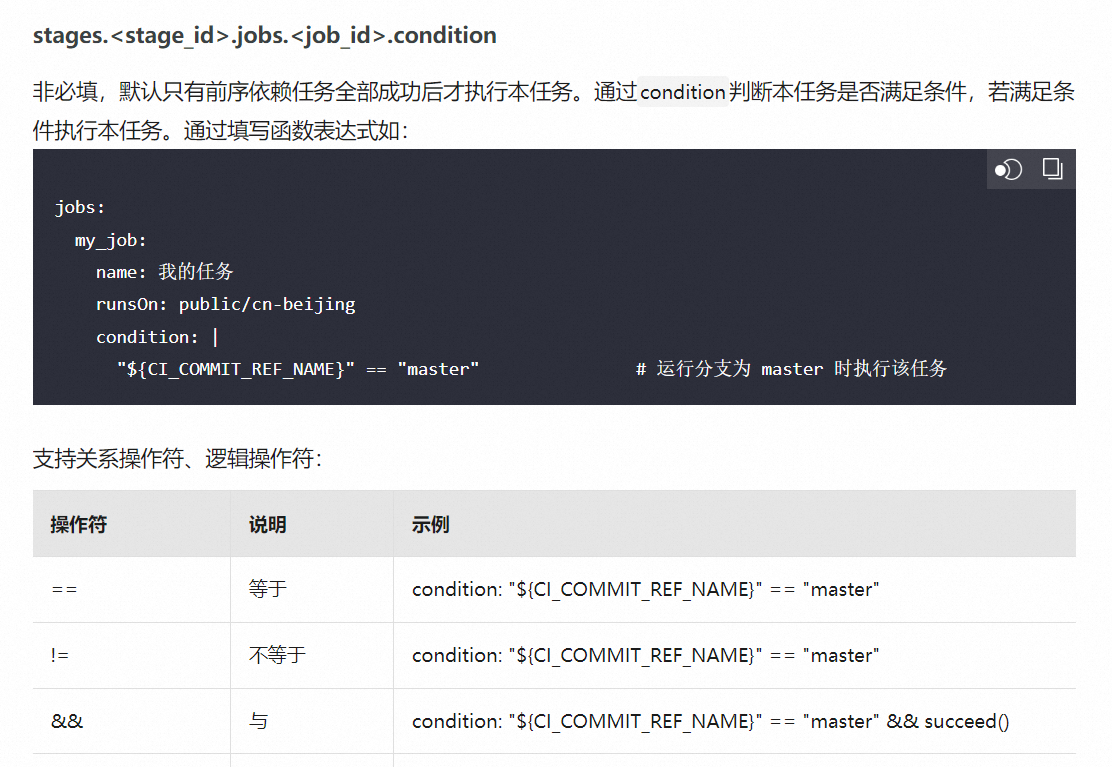
Task: Click the comment # 运行分支为 master 时执行该任务
Action: [x=791, y=369]
